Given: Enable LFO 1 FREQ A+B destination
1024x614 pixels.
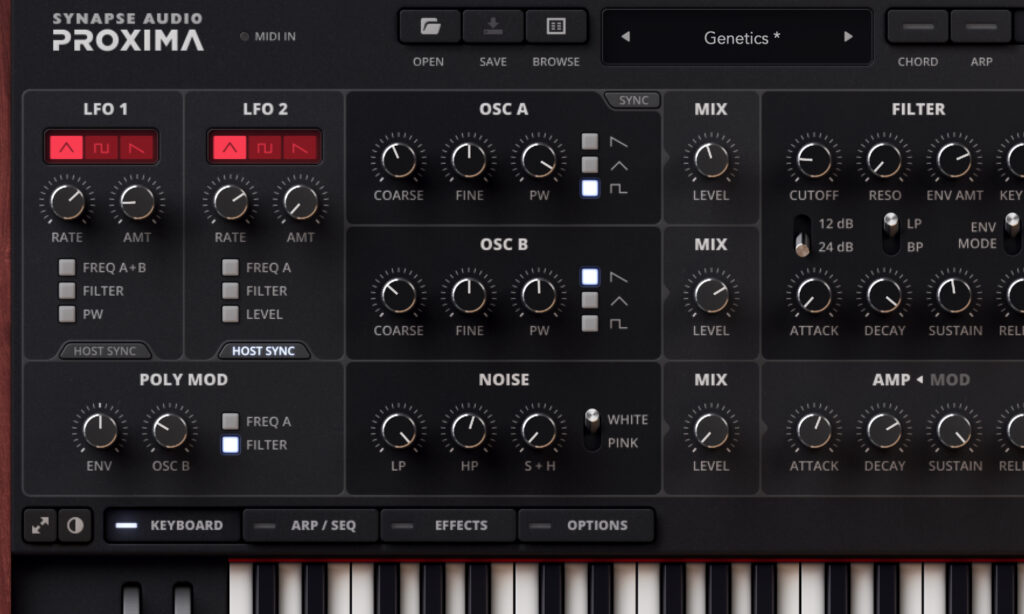Looking at the screenshot, I should click(x=67, y=267).
